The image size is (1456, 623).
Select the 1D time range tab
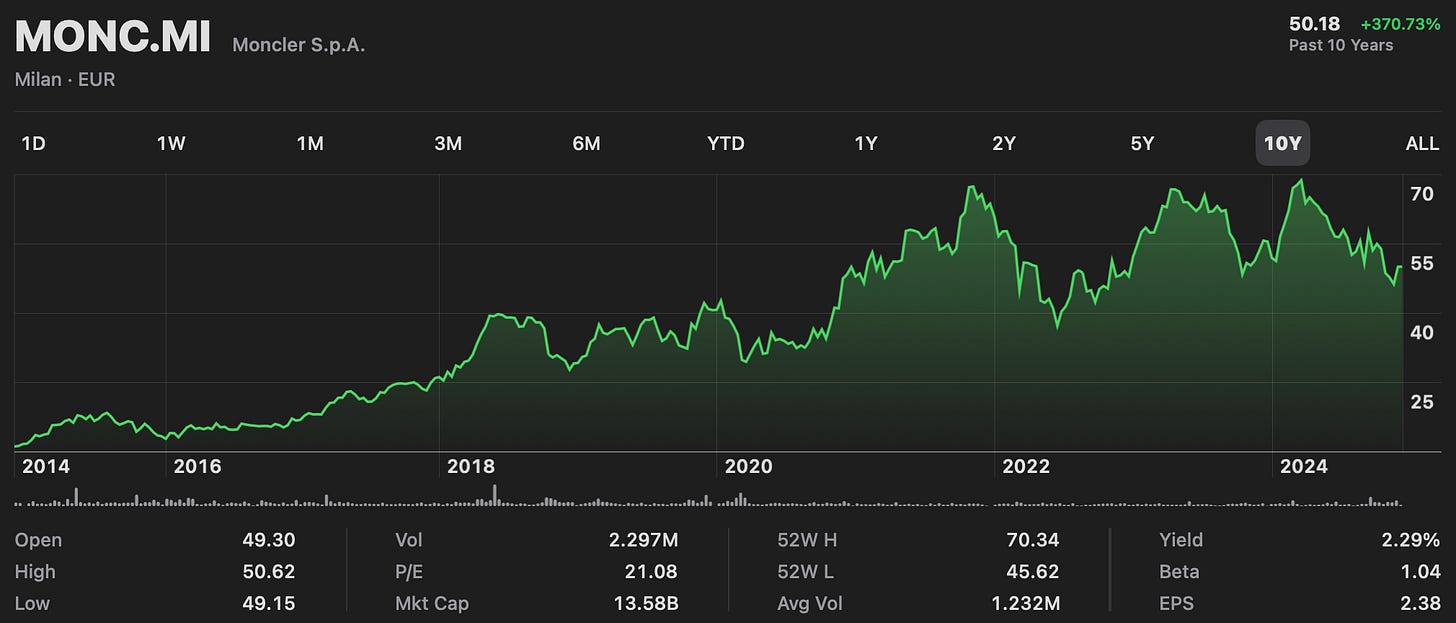pos(33,143)
